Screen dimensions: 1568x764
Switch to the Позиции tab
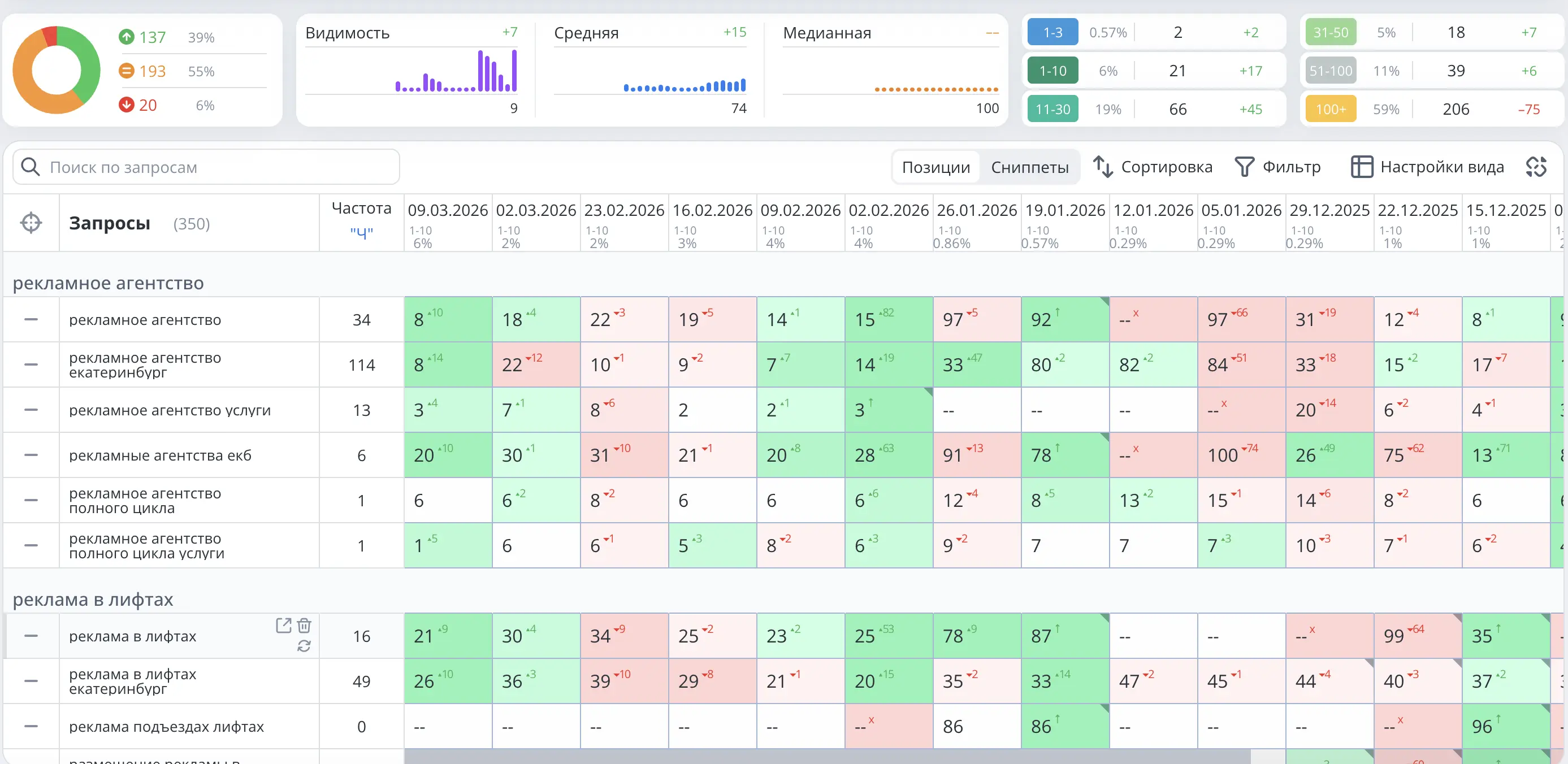[x=936, y=167]
